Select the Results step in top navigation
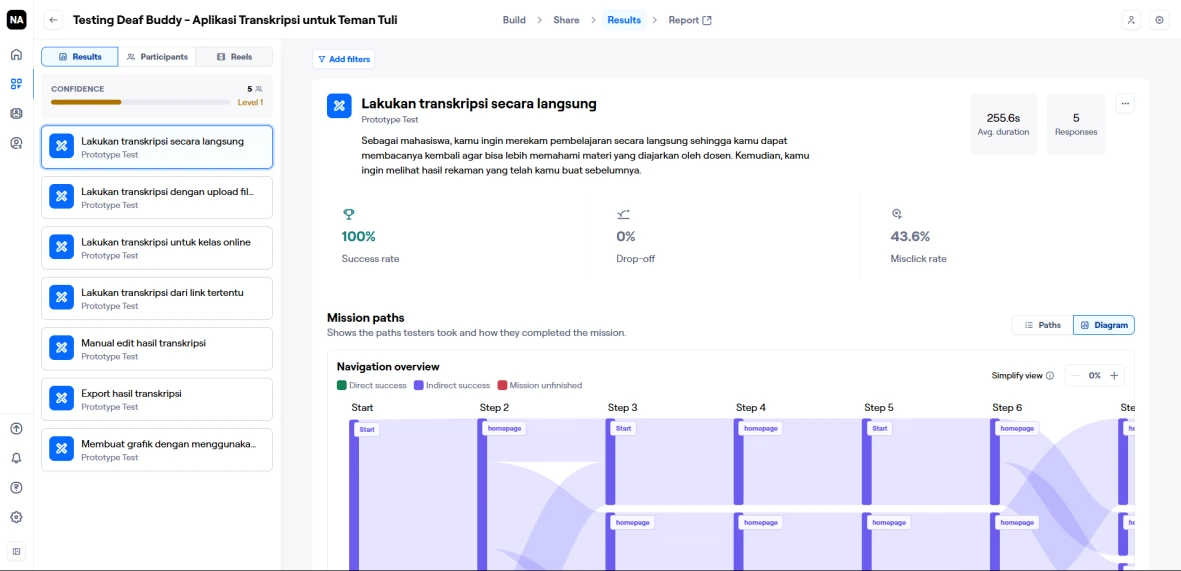 (x=624, y=20)
